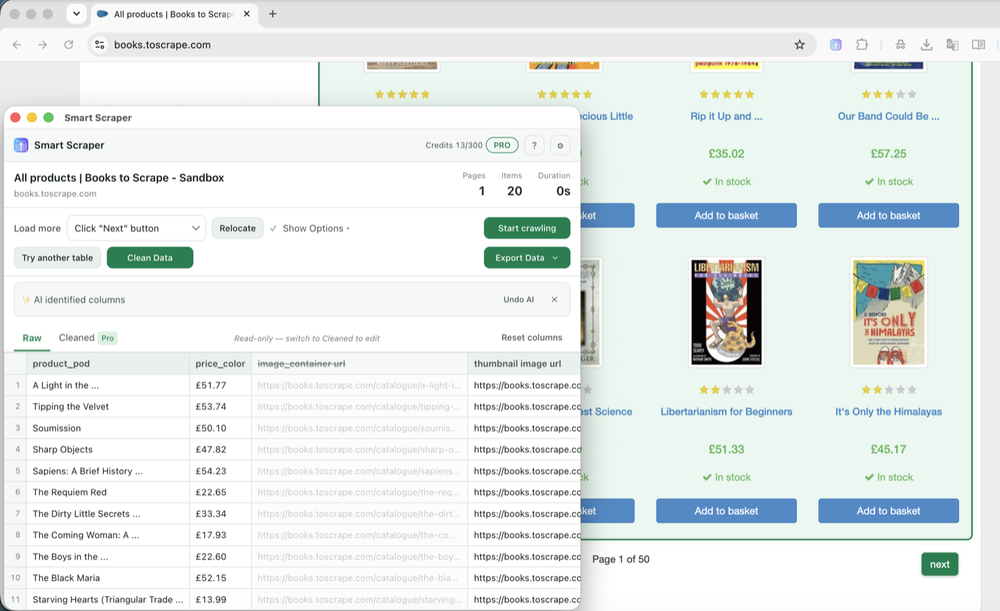Select 'The Black Maria' cell
The height and width of the screenshot is (611, 1000).
pos(108,578)
